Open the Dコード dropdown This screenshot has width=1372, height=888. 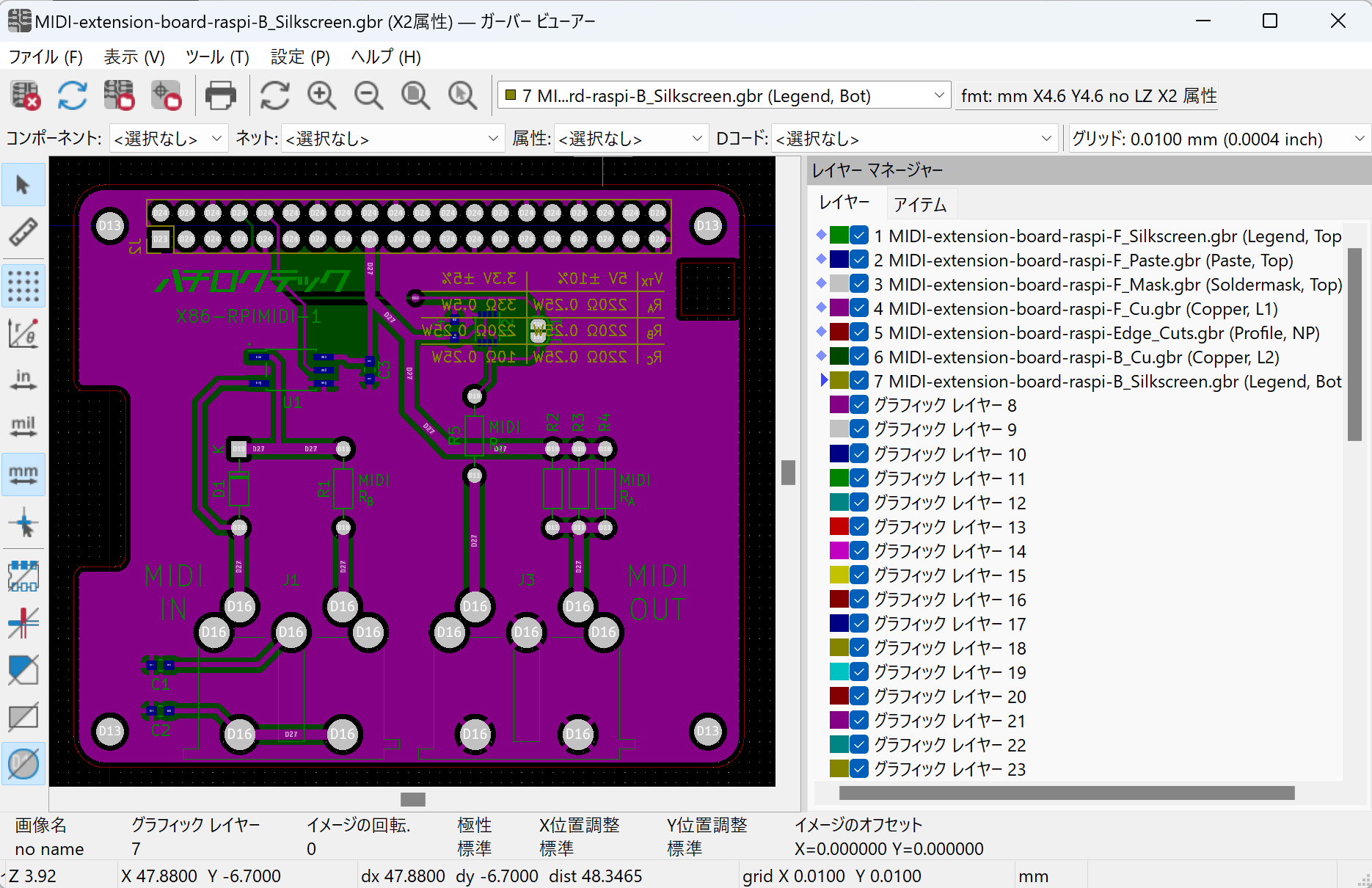click(x=914, y=139)
